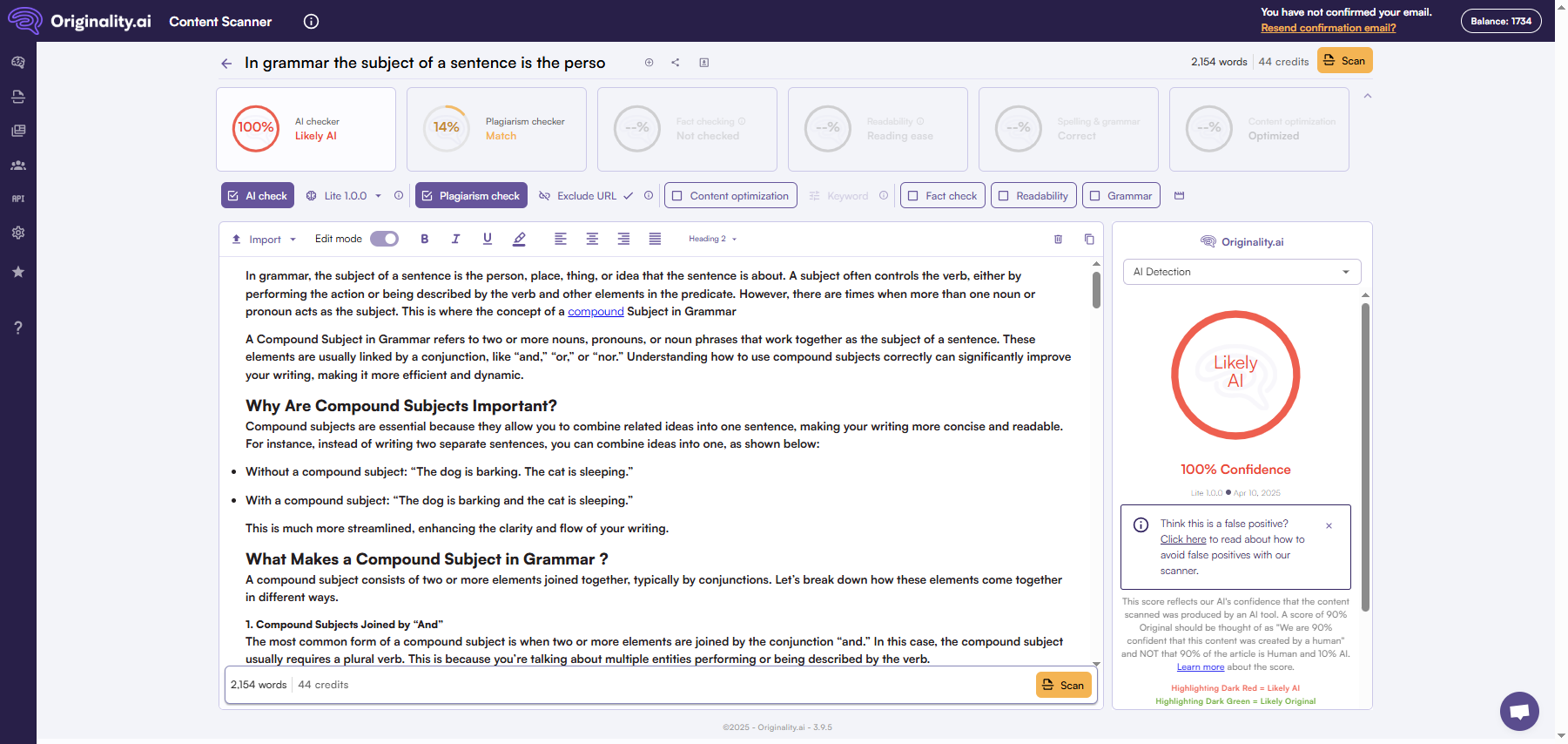The width and height of the screenshot is (1568, 744).
Task: Open the AI brain scanner sidebar icon
Action: coord(18,63)
